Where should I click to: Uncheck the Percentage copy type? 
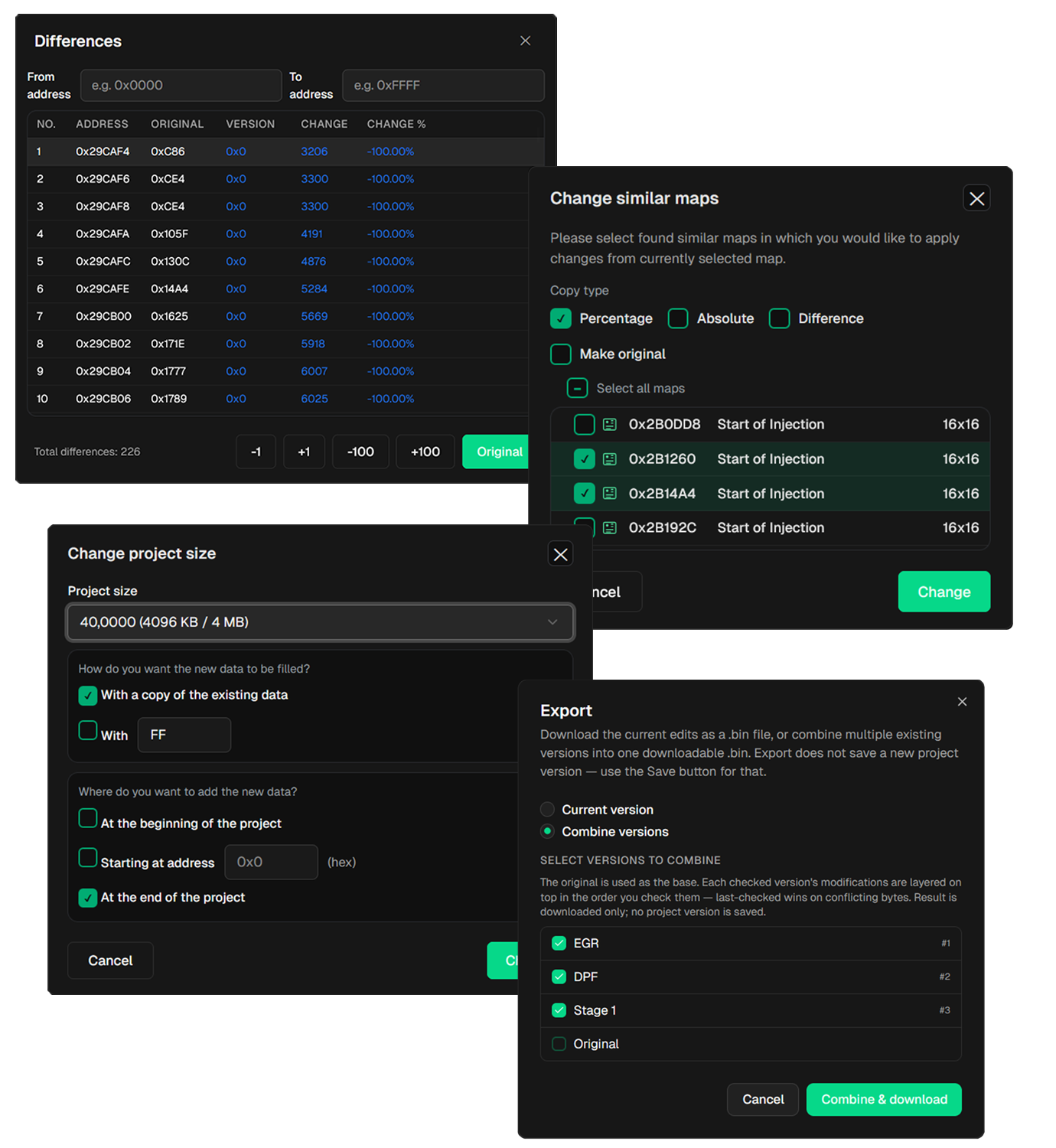[x=561, y=318]
